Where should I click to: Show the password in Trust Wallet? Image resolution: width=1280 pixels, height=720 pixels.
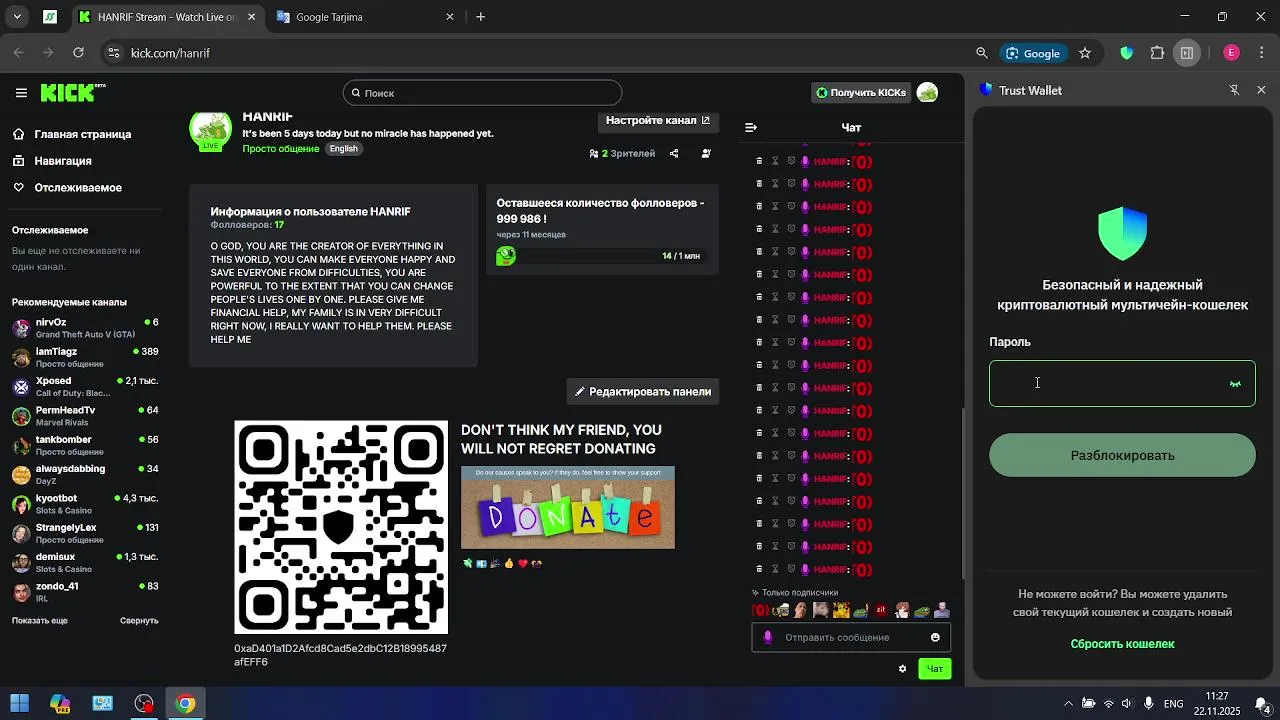[x=1235, y=384]
